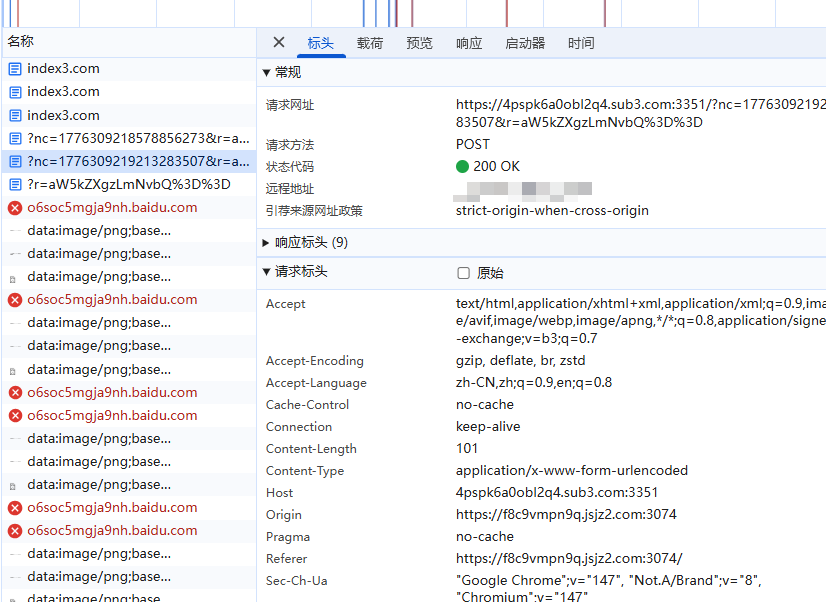Open the 启动器 tab

point(525,43)
